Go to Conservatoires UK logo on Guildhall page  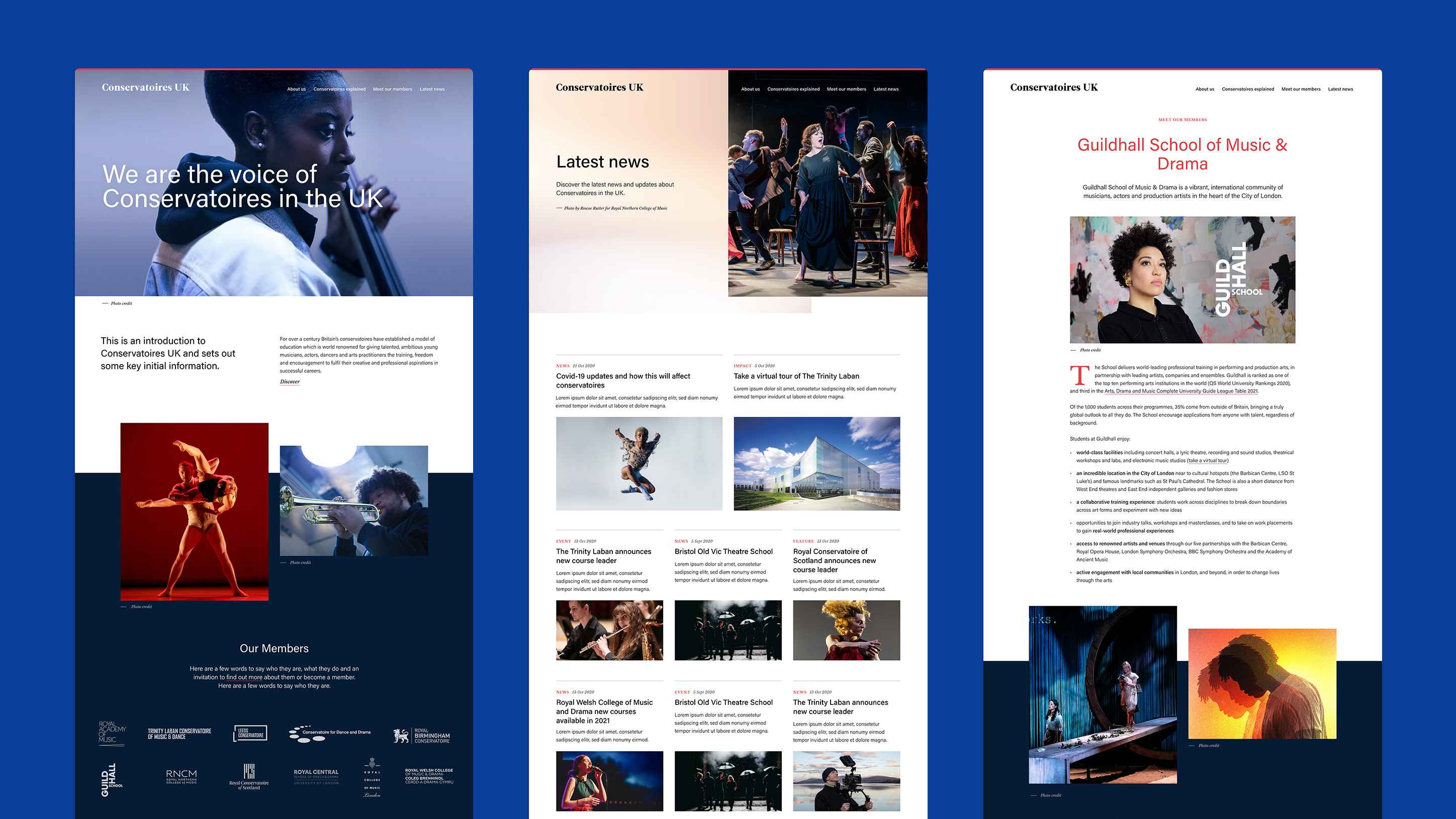(1054, 87)
